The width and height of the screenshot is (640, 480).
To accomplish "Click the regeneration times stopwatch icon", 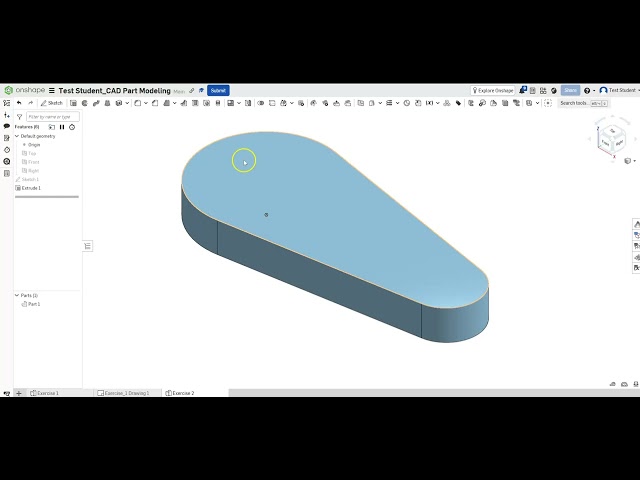I will pyautogui.click(x=72, y=127).
